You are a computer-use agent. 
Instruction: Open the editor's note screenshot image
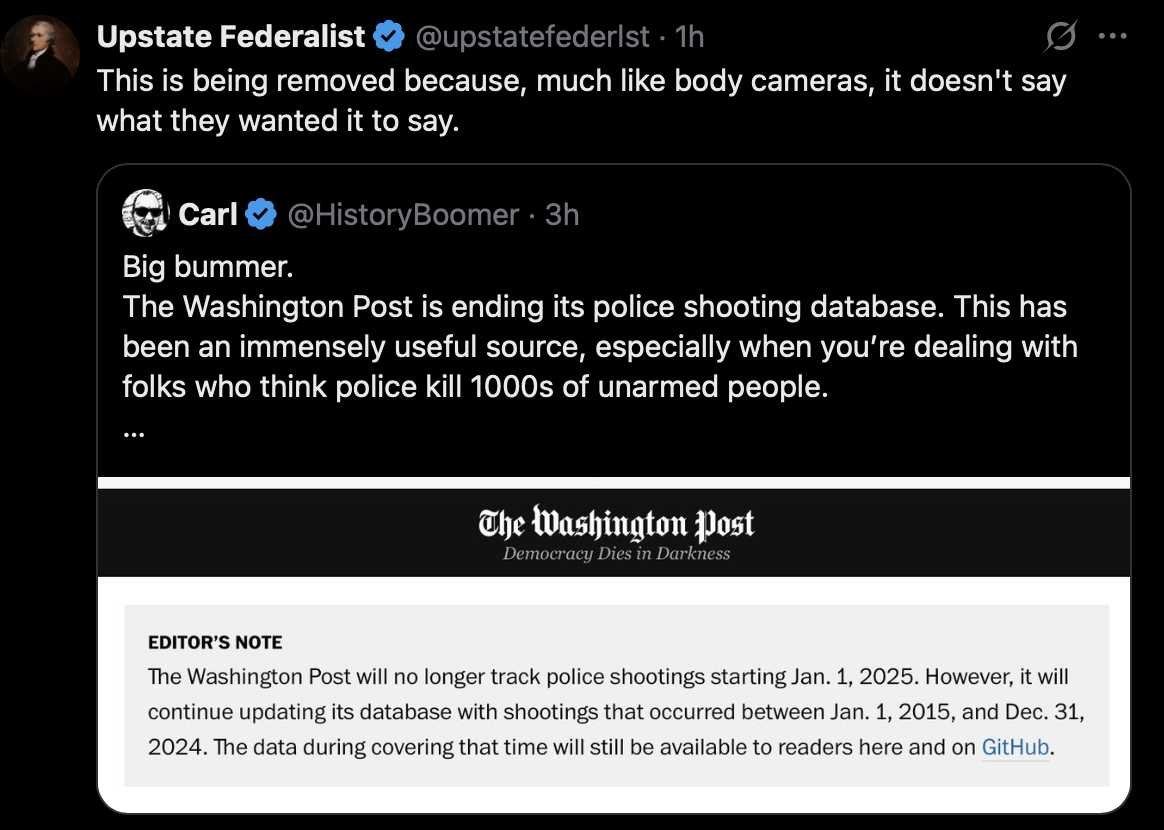614,645
